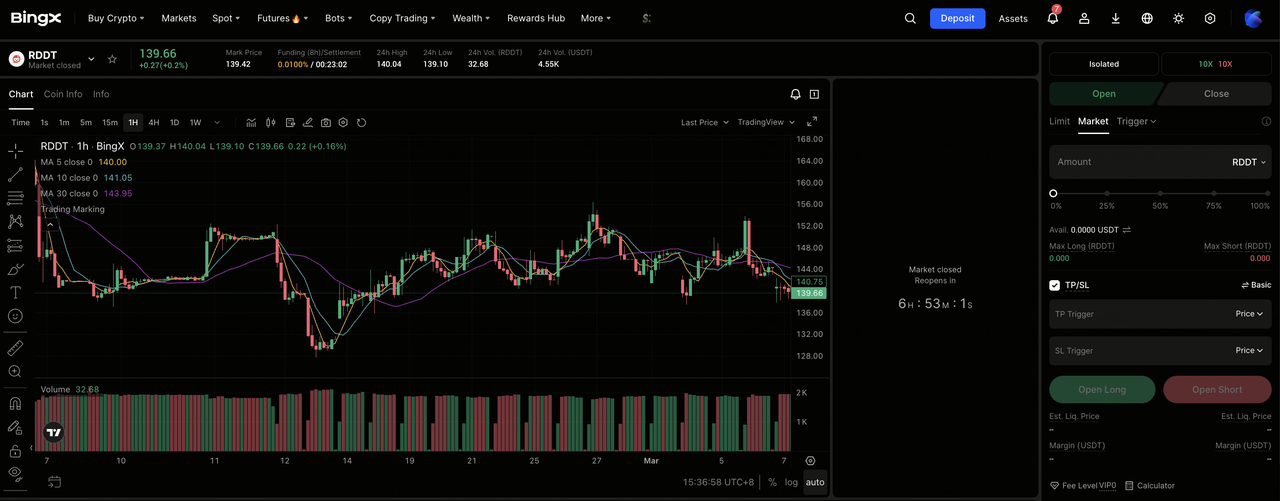Viewport: 1280px width, 501px height.
Task: Select the text annotation tool
Action: pos(15,292)
